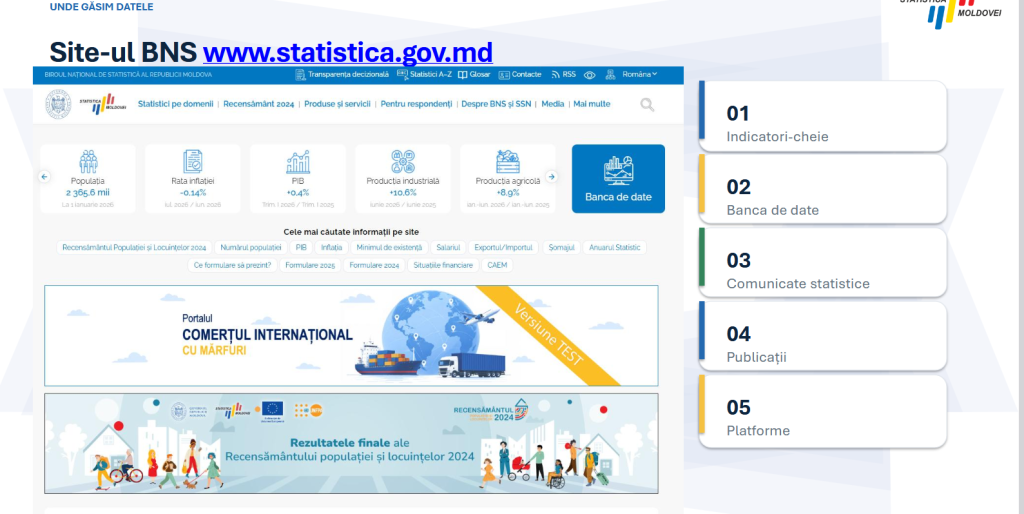Select card 03 Comunicate statistice

pyautogui.click(x=823, y=264)
